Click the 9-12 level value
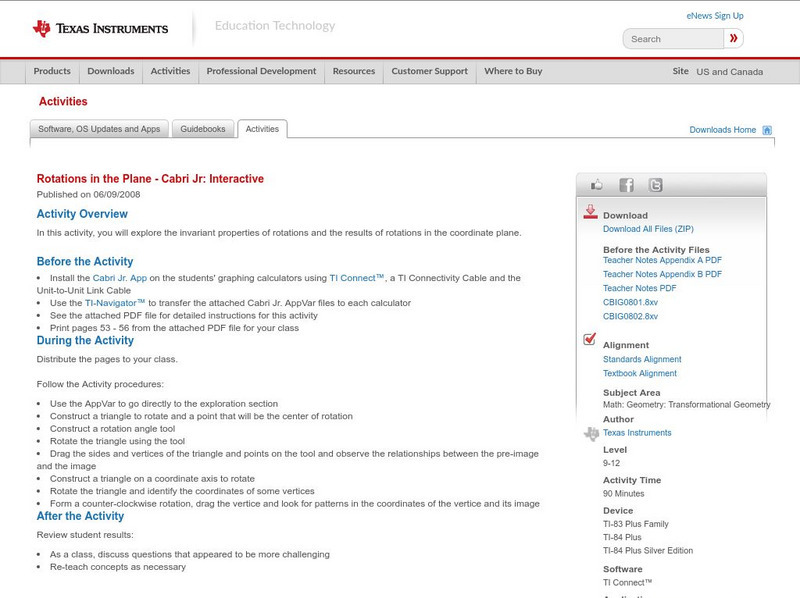800x598 pixels. tap(611, 463)
